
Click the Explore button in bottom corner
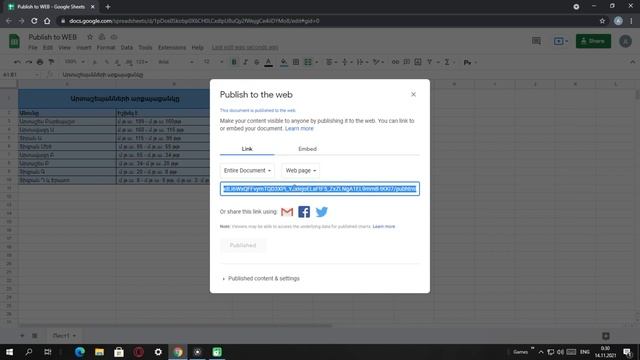tap(606, 336)
